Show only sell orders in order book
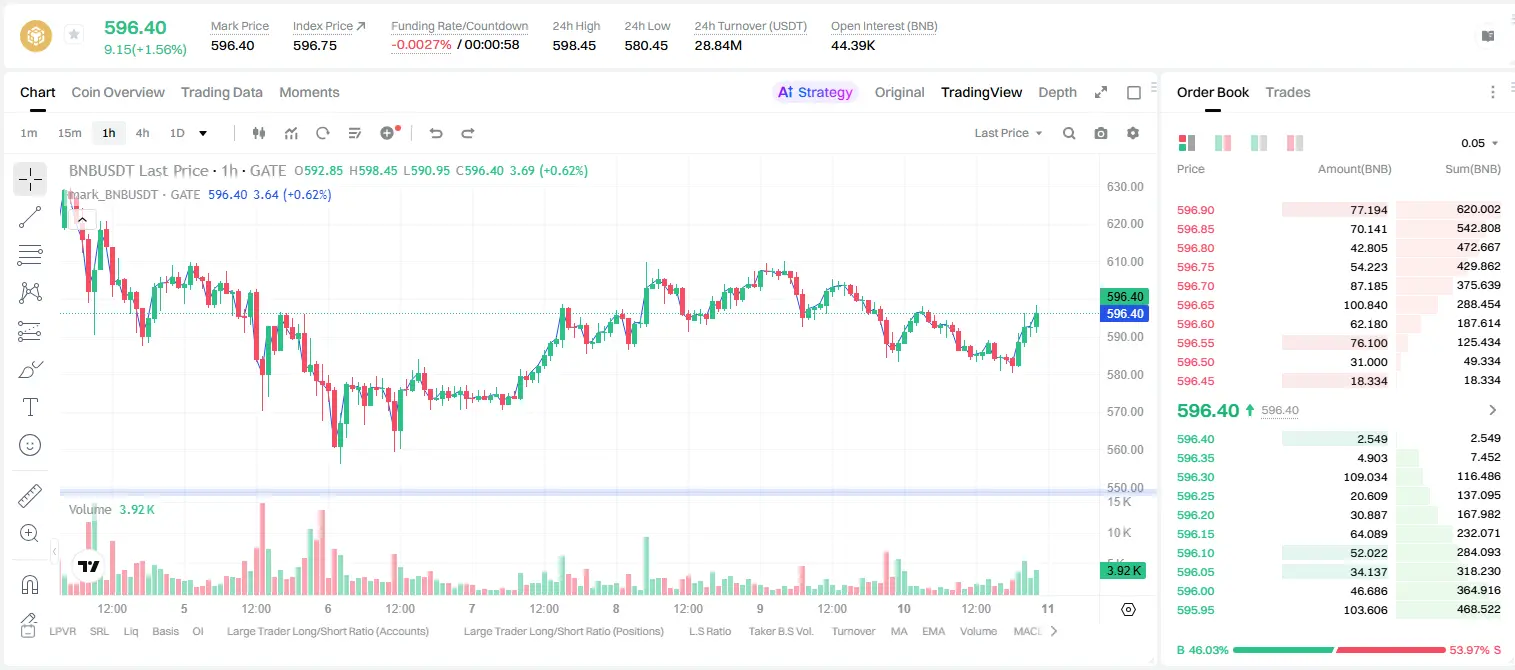Viewport: 1515px width, 670px height. [1295, 143]
